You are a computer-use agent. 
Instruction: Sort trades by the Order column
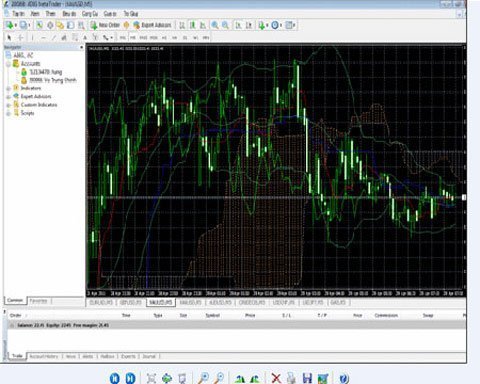[x=16, y=315]
